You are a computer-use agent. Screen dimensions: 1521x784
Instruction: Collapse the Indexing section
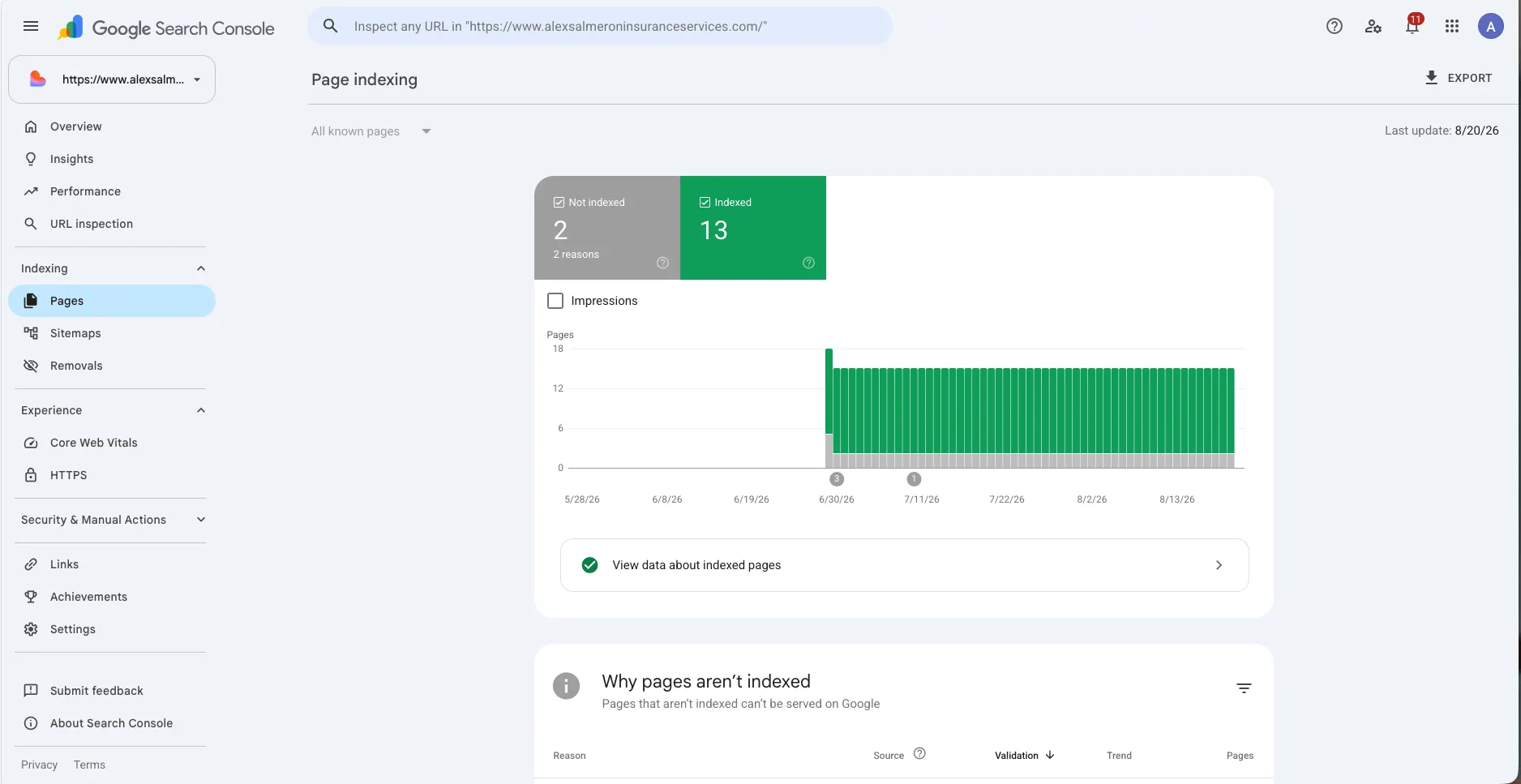201,268
